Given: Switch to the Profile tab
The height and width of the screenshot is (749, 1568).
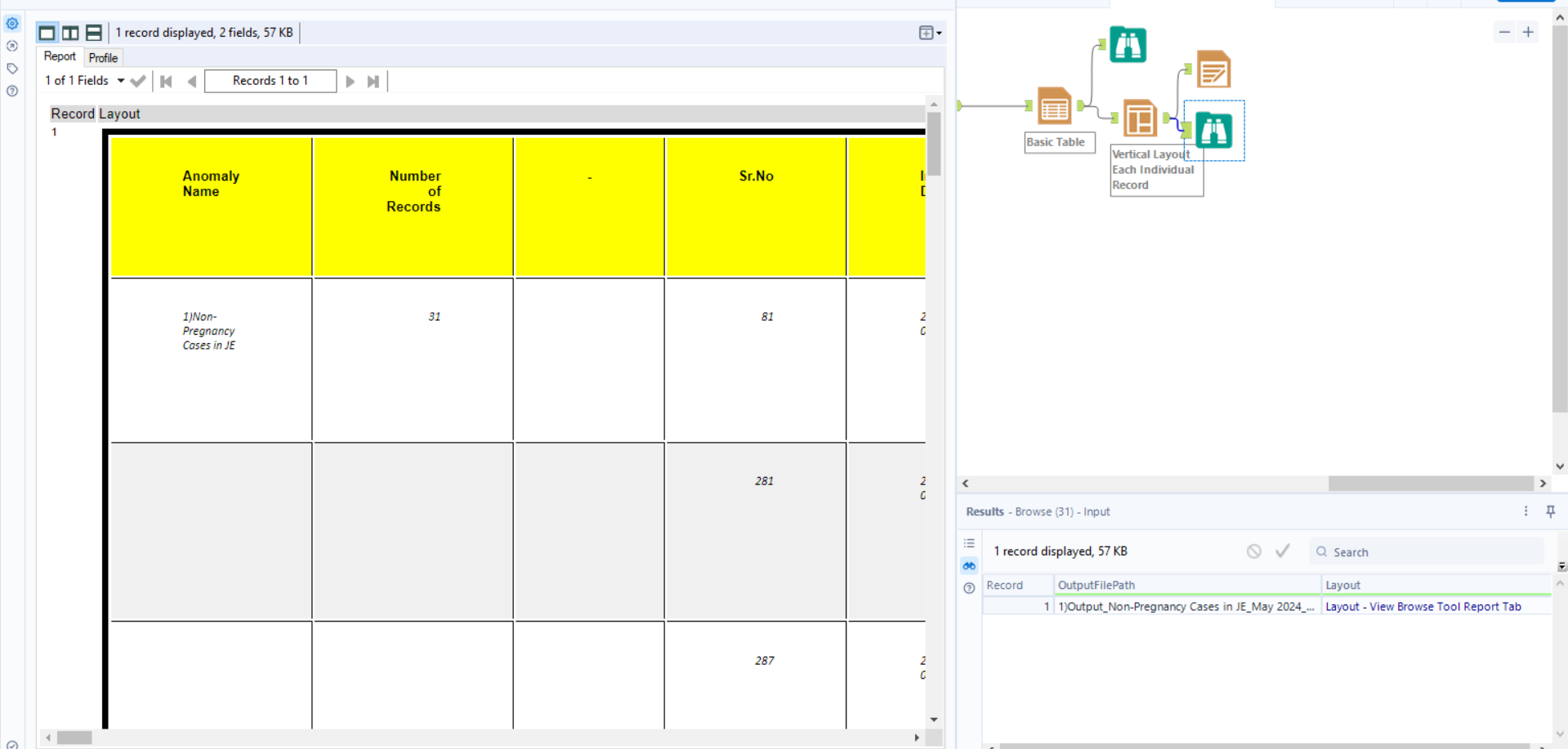Looking at the screenshot, I should 103,58.
